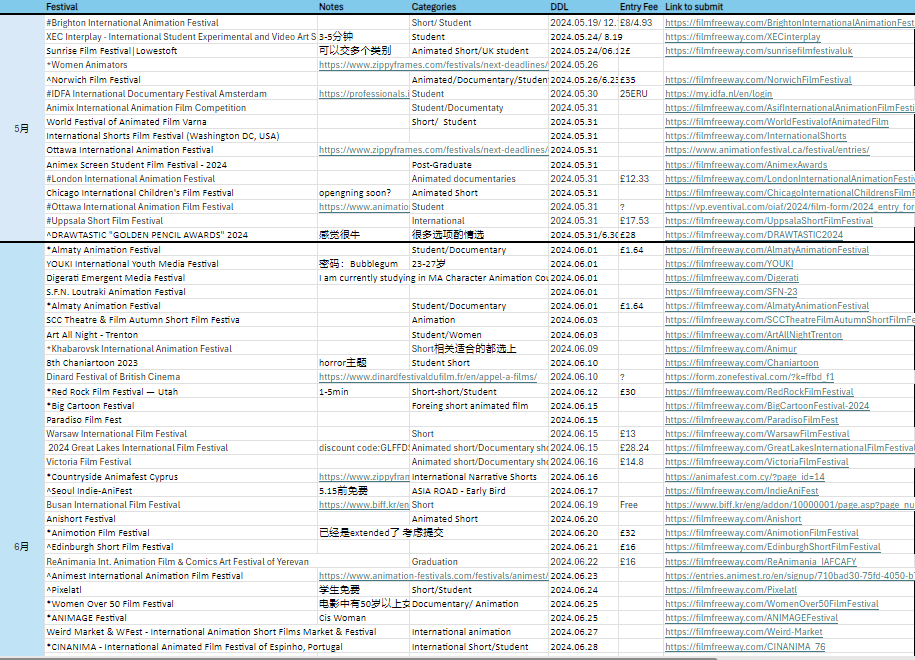Open the Chaniartoon submission link

(x=742, y=363)
